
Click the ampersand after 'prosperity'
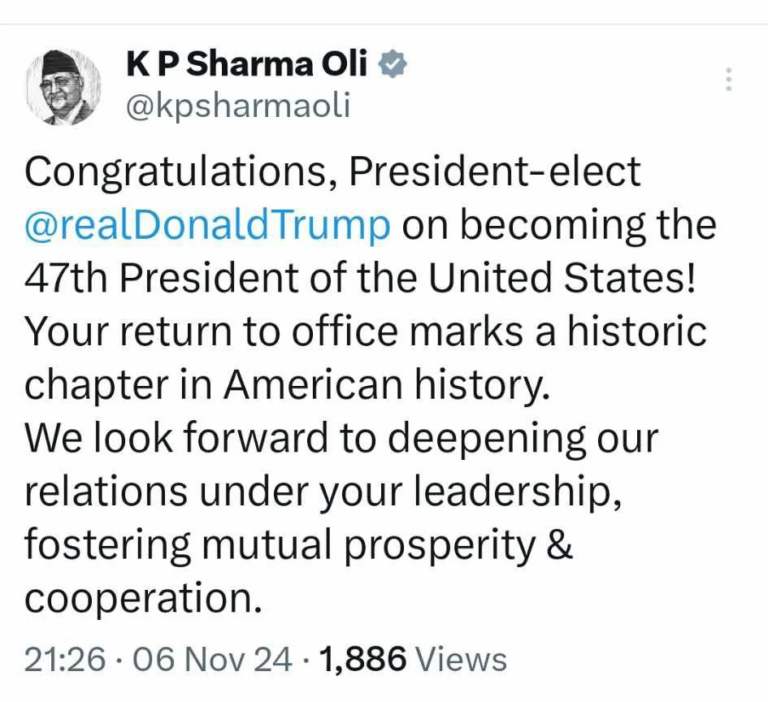561,546
